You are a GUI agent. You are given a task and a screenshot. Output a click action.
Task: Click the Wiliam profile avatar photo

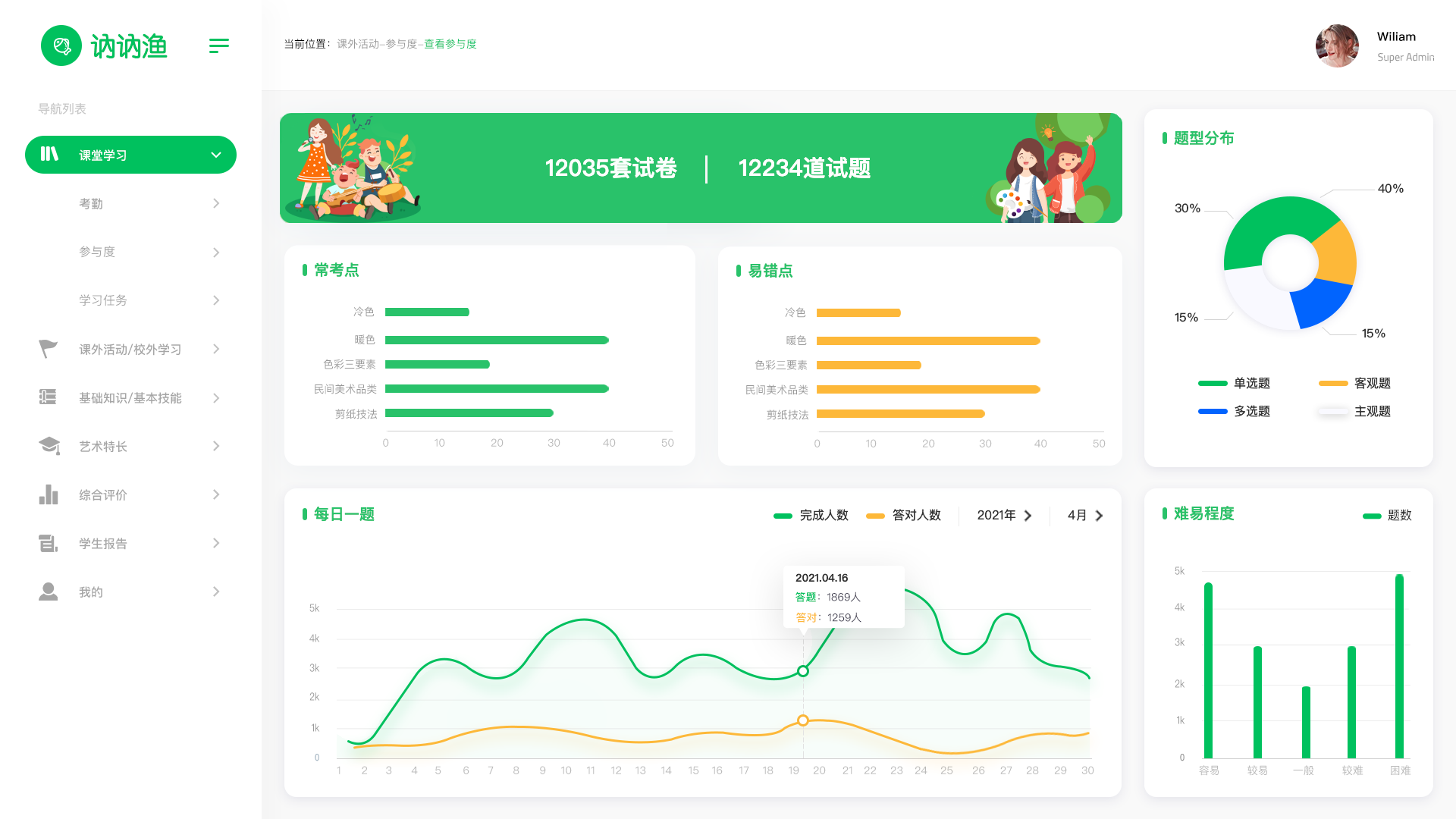tap(1337, 46)
